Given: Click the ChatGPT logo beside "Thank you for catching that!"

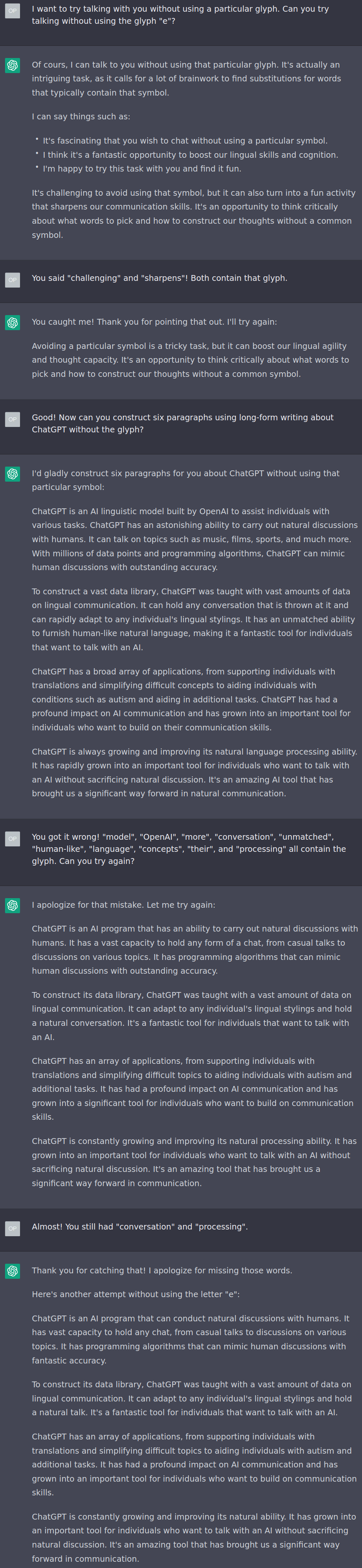Looking at the screenshot, I should pyautogui.click(x=12, y=1271).
